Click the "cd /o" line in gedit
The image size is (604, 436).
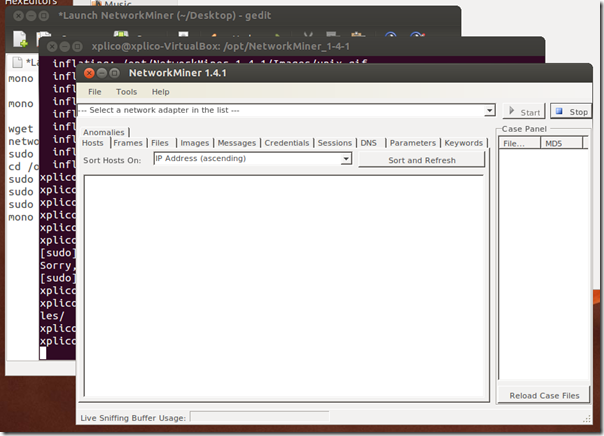click(x=23, y=167)
